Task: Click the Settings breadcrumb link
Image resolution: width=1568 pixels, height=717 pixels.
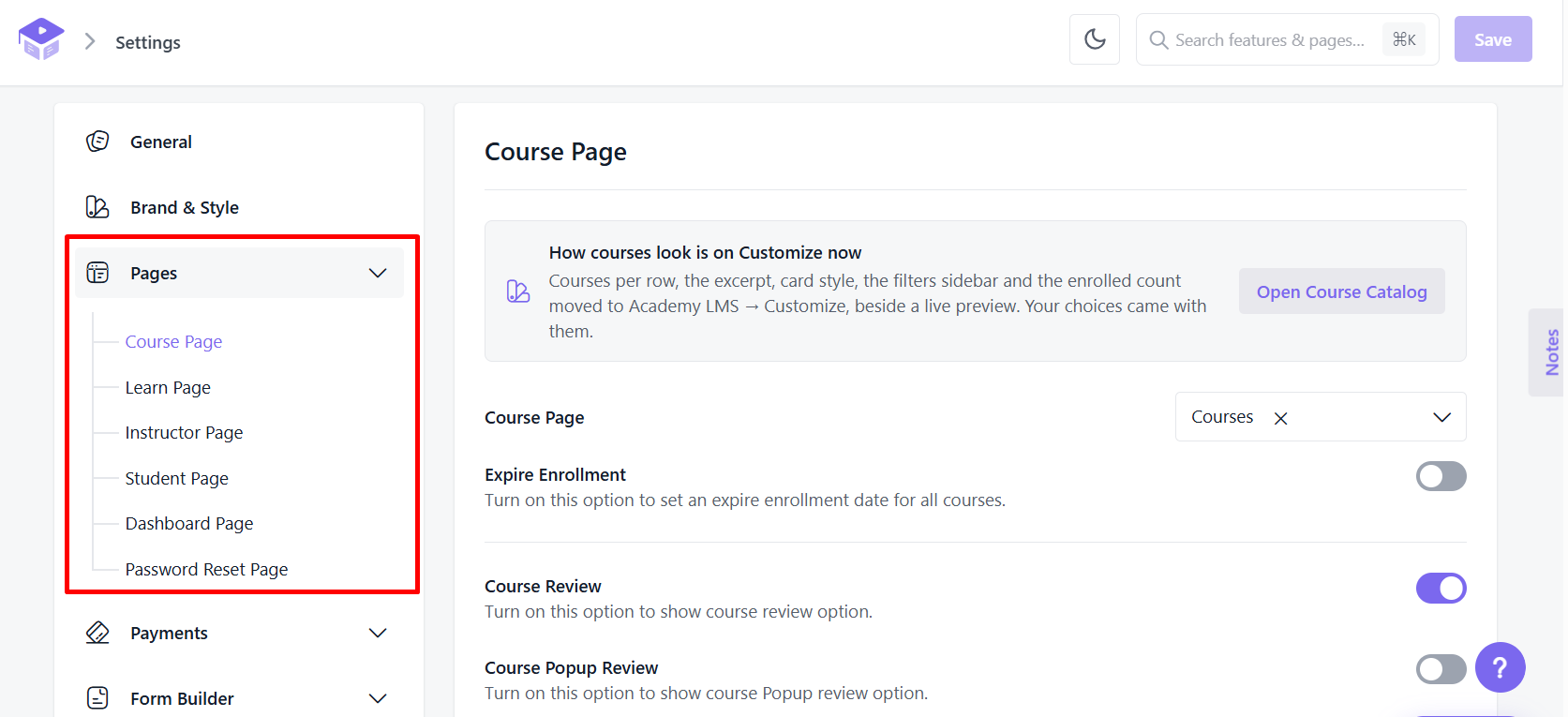Action: (x=148, y=42)
